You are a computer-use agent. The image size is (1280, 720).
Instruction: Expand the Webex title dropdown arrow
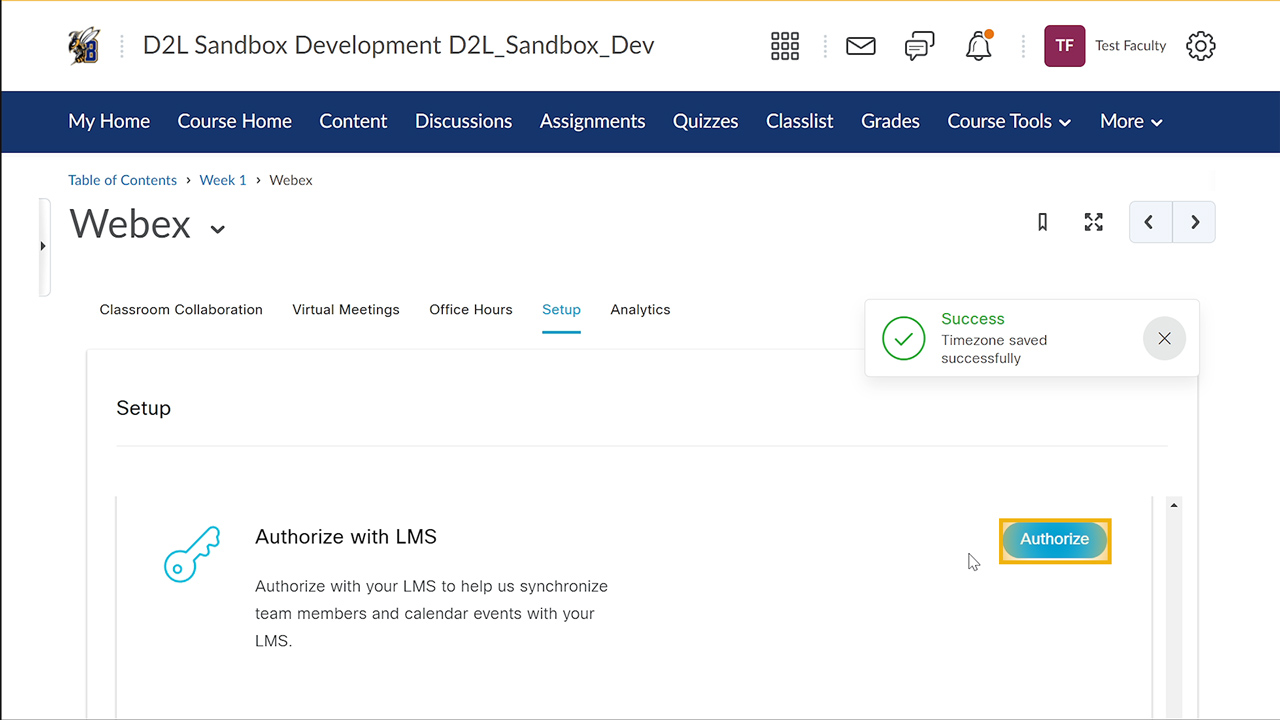pyautogui.click(x=217, y=229)
